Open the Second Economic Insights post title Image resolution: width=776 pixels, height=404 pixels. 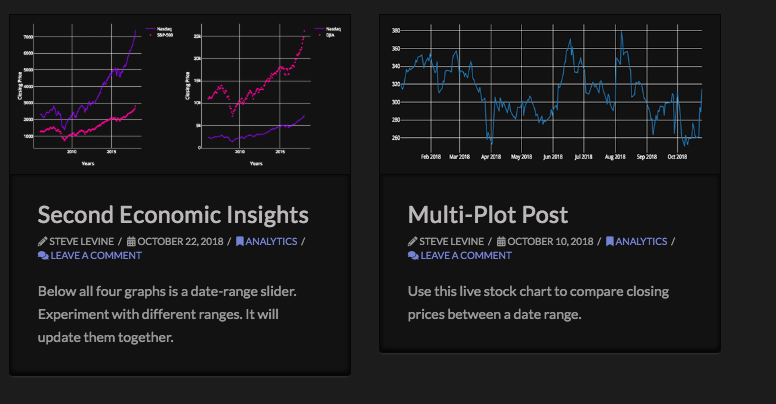tap(173, 214)
